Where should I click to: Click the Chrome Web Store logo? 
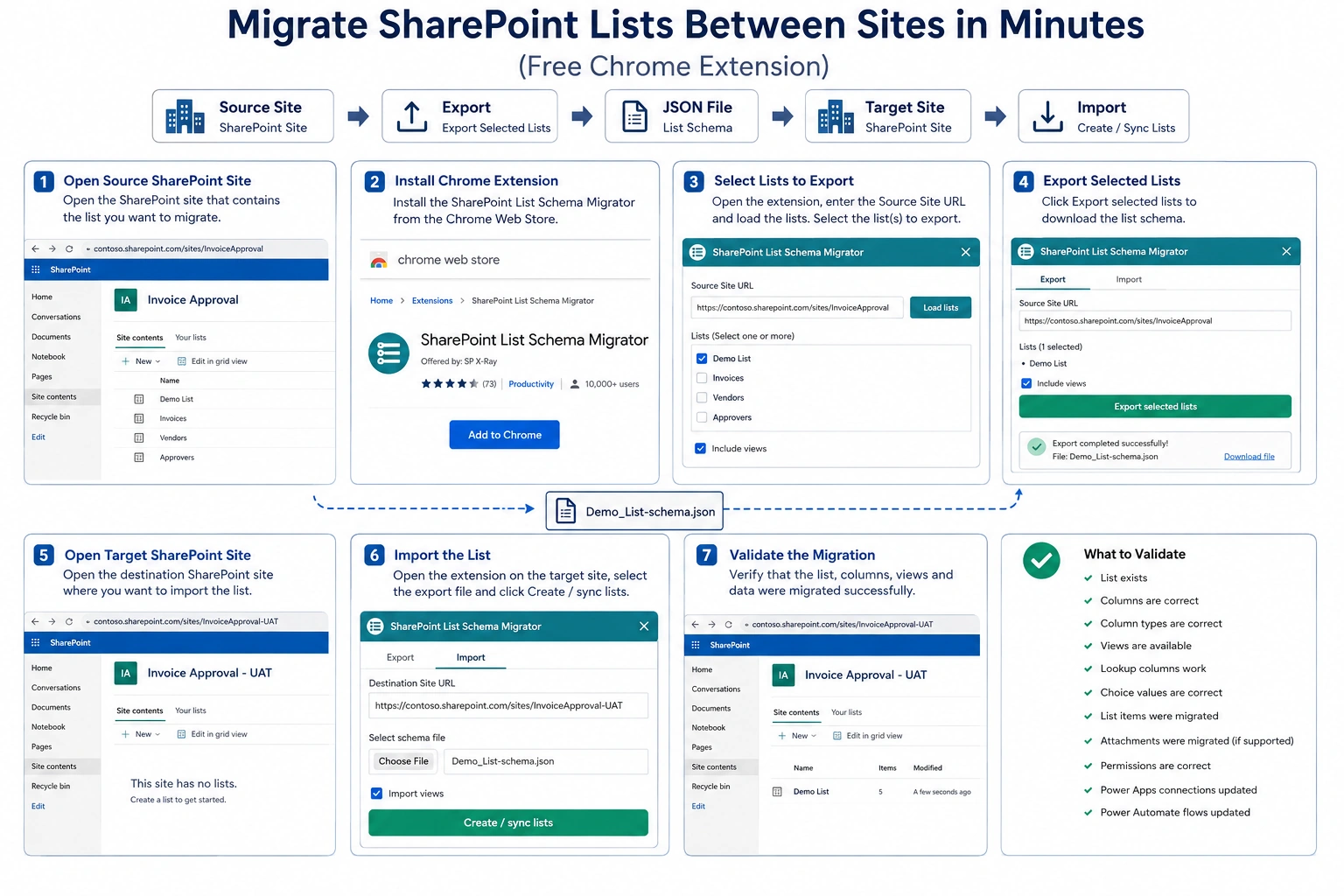click(x=379, y=261)
